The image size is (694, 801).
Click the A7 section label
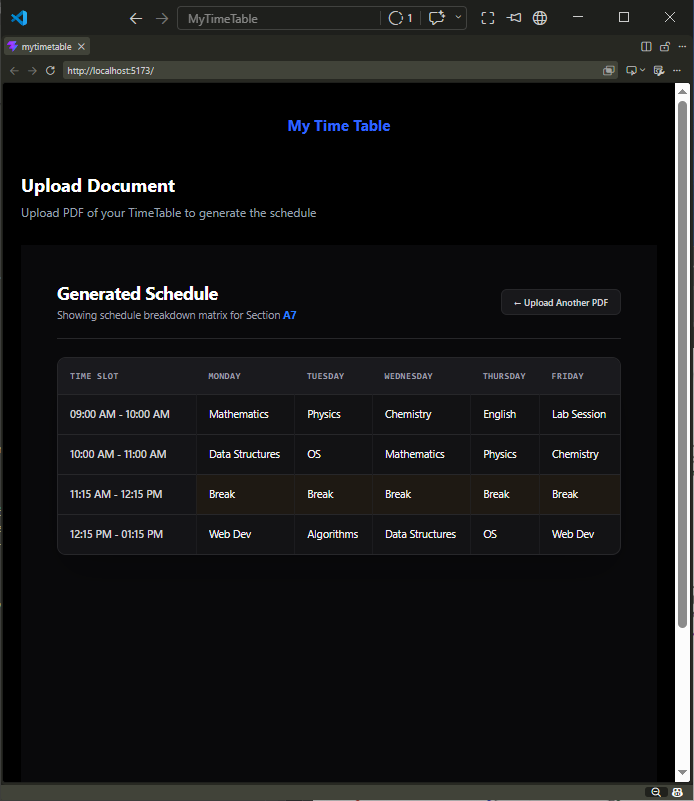coord(290,315)
